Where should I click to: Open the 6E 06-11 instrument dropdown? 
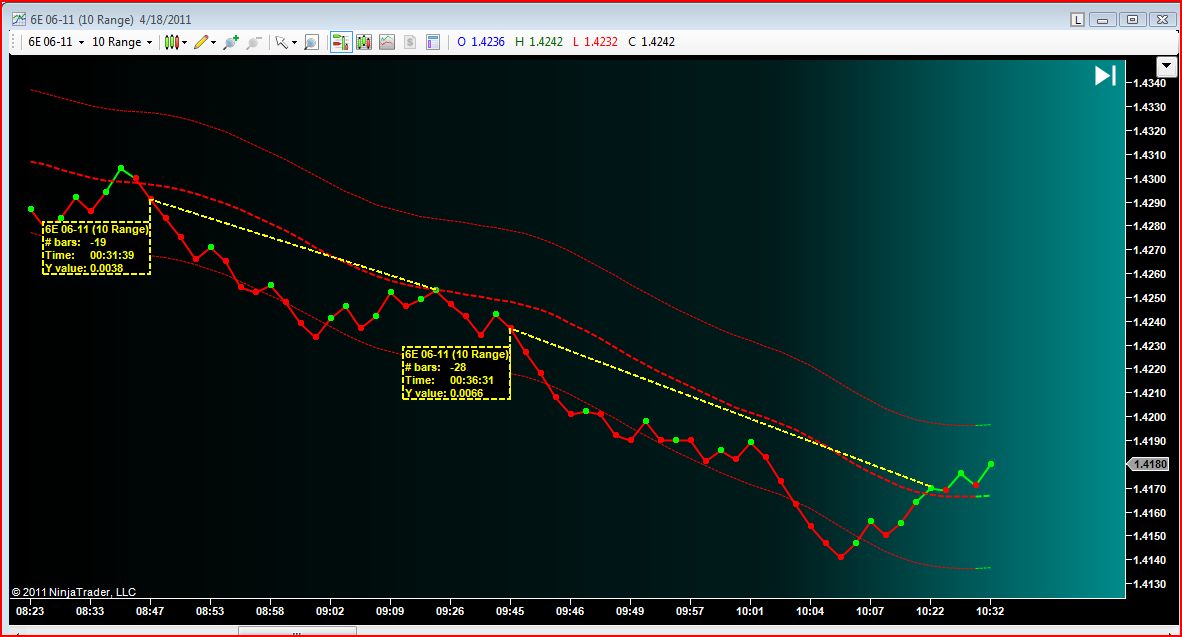[x=56, y=42]
